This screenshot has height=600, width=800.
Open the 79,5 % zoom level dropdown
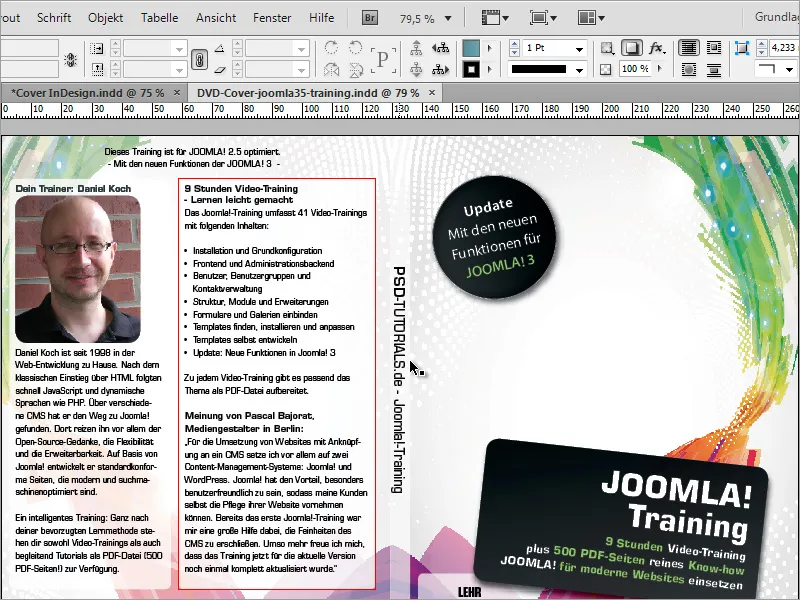click(448, 19)
